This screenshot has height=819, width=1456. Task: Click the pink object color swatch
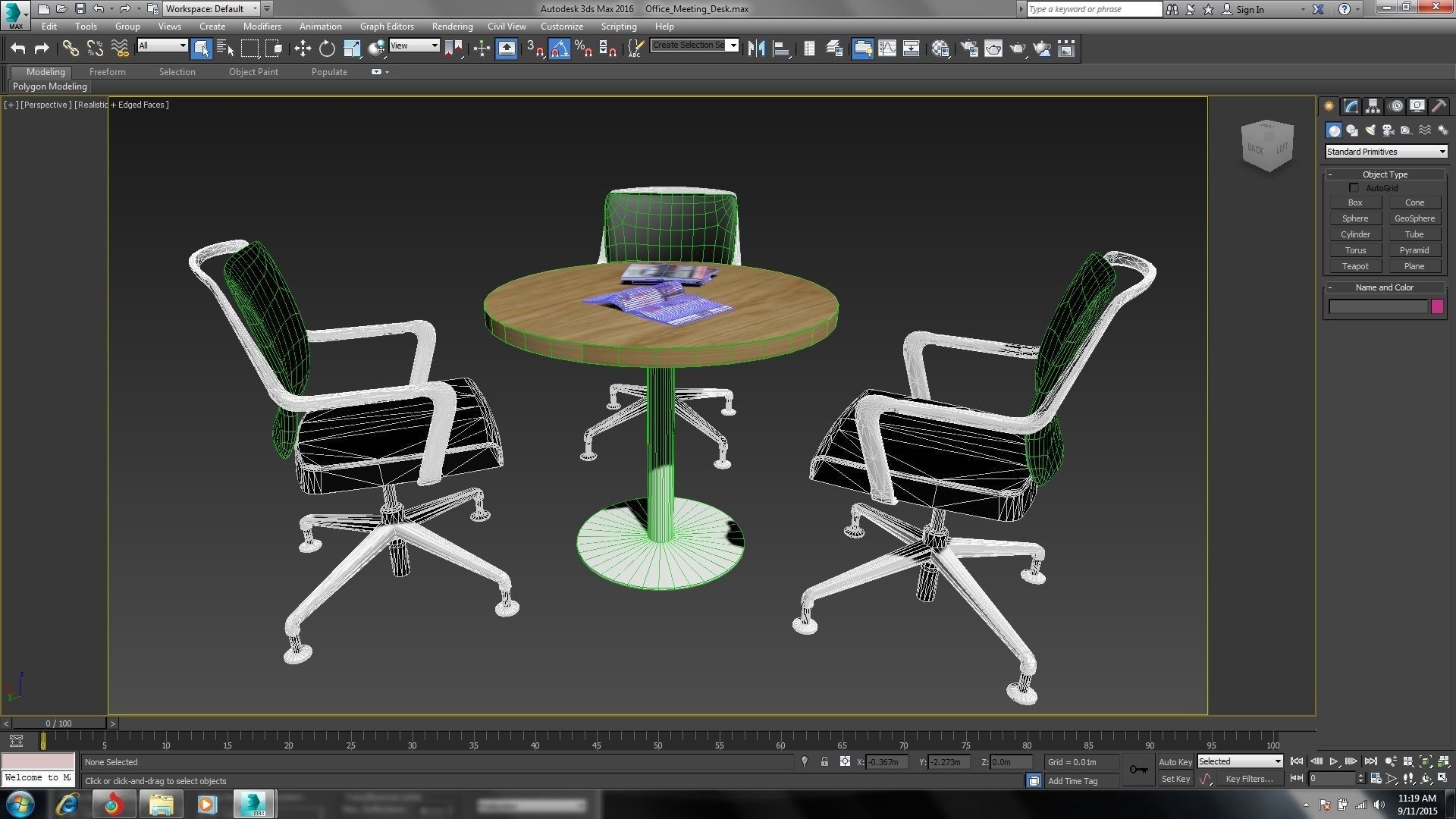pos(1436,306)
